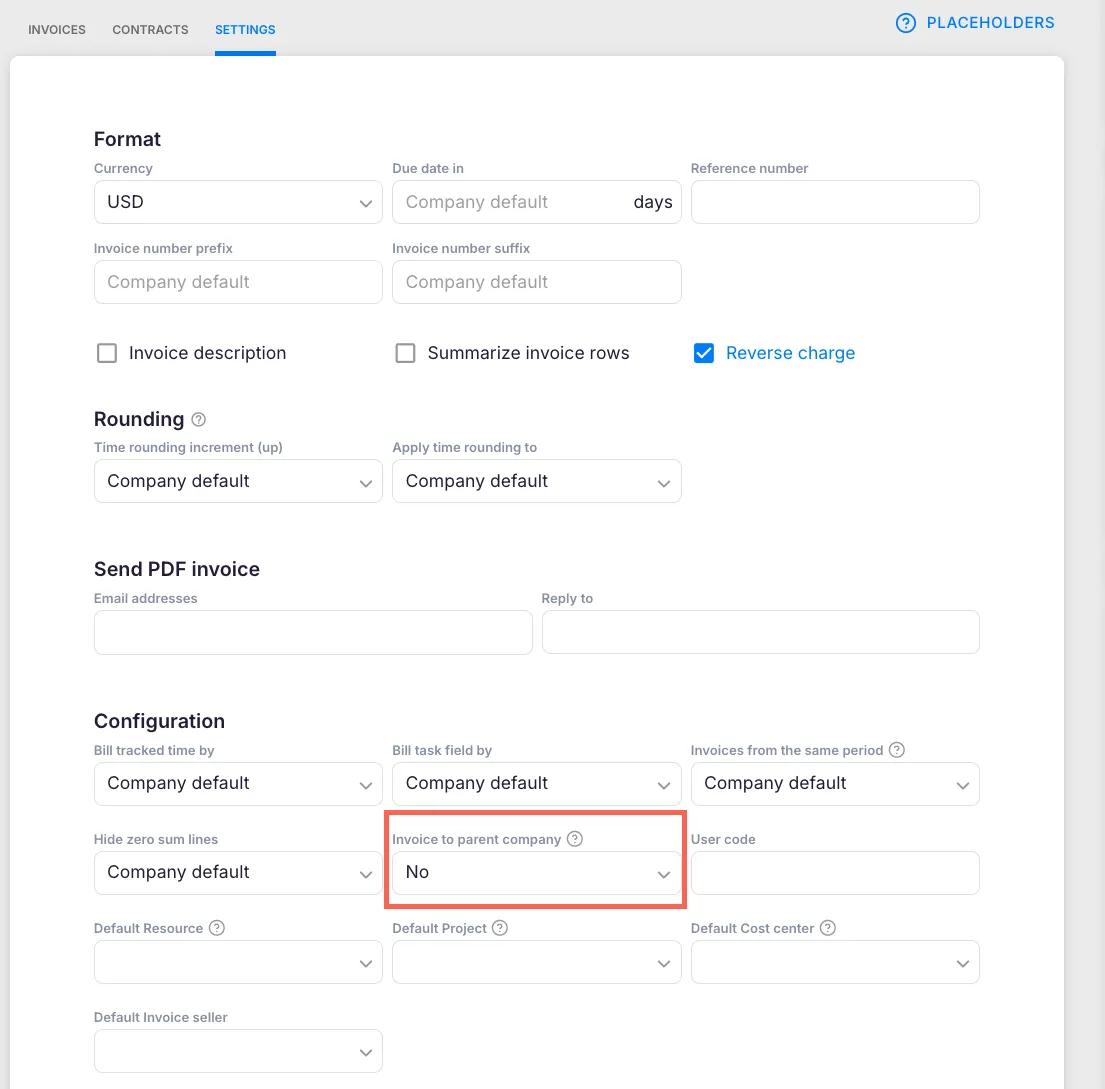Screen dimensions: 1105x1089
Task: Click help icon next to Invoice to parent company
Action: [x=575, y=839]
